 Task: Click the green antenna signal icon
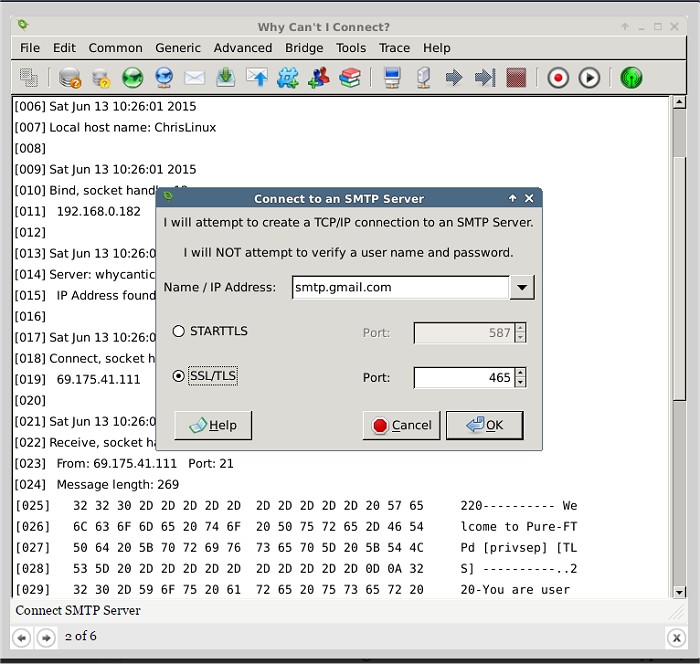631,77
